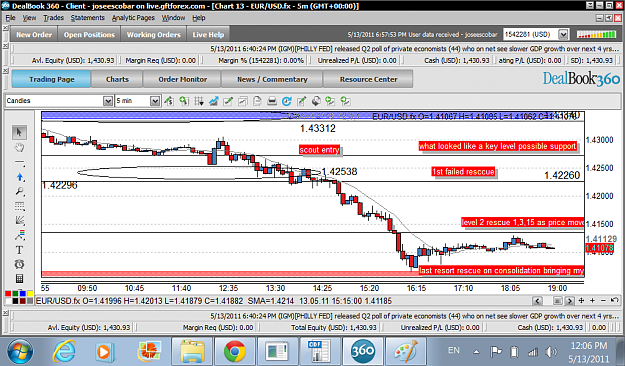Open the Window menu
Viewport: 625px width, 366px height.
pos(173,18)
